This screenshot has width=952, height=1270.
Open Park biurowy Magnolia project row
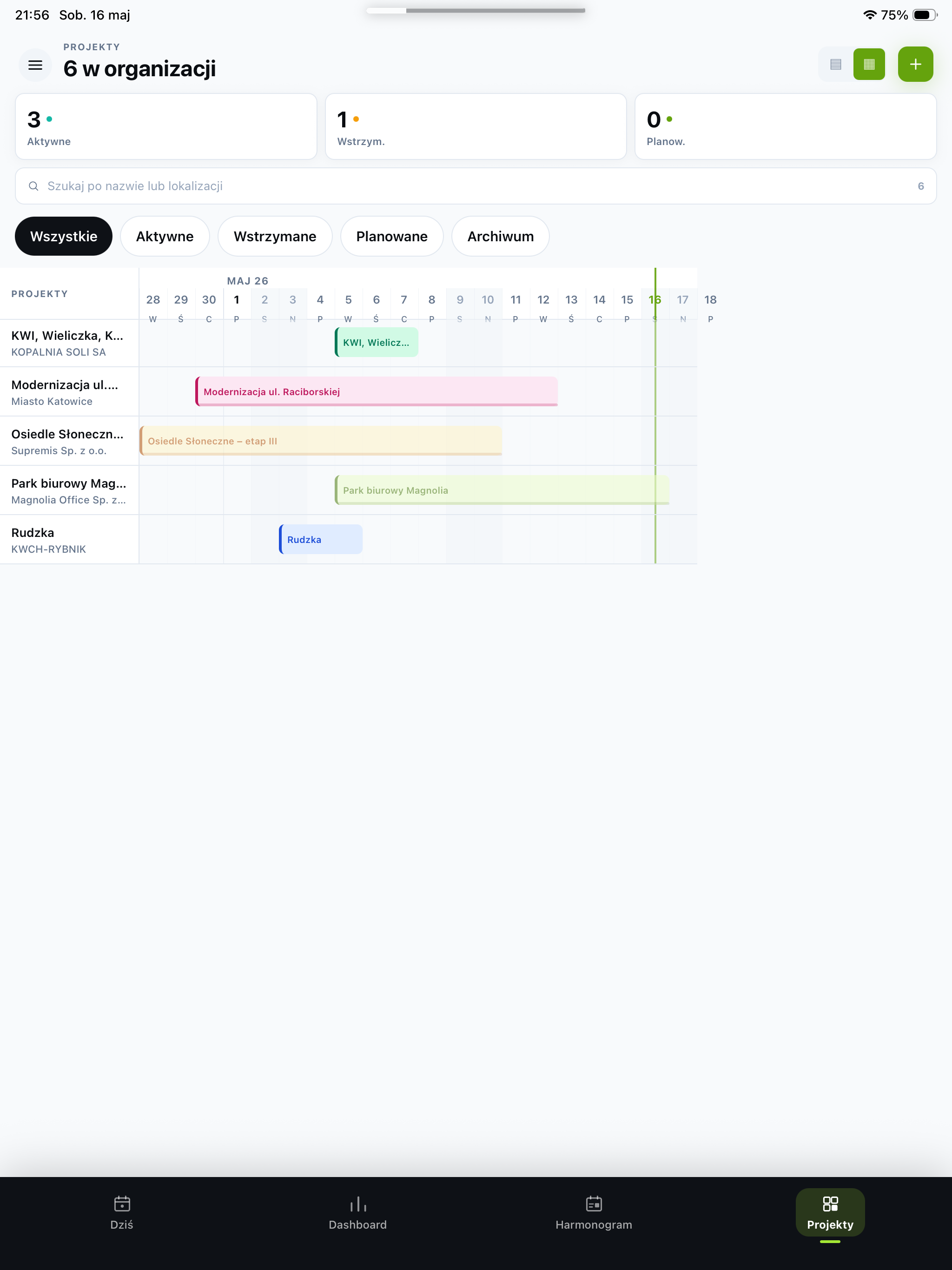click(x=69, y=491)
